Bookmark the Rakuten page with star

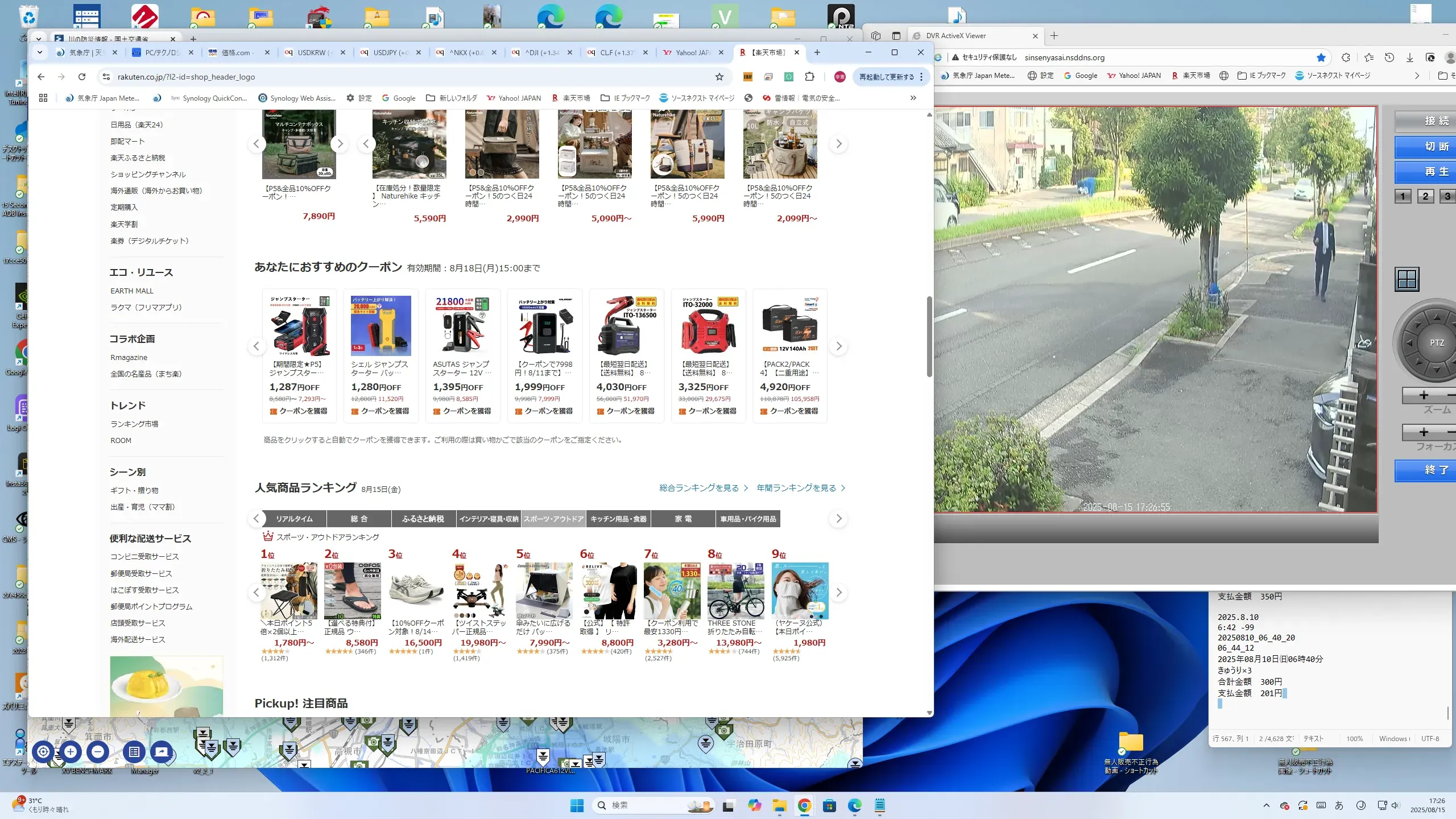[x=719, y=77]
